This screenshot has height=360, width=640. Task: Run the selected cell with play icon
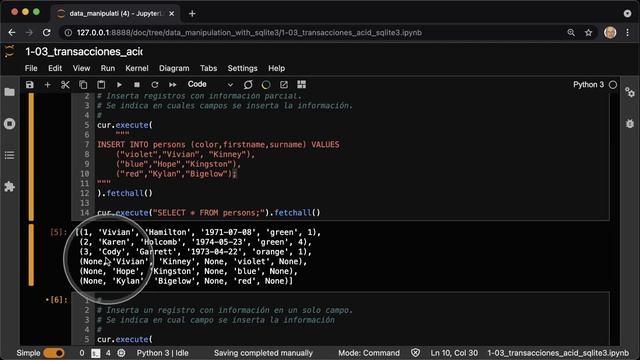119,84
